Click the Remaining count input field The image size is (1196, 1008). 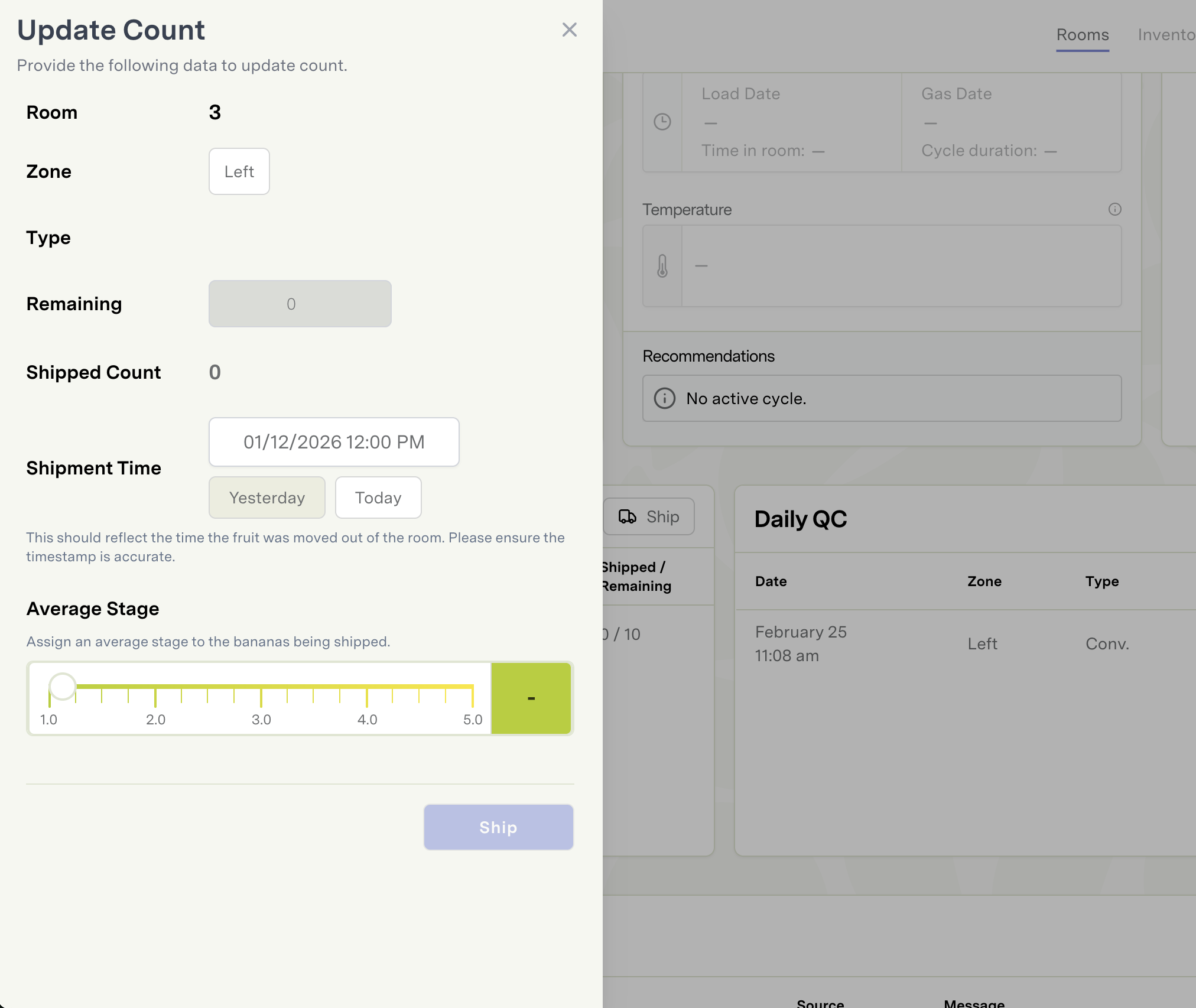point(300,304)
